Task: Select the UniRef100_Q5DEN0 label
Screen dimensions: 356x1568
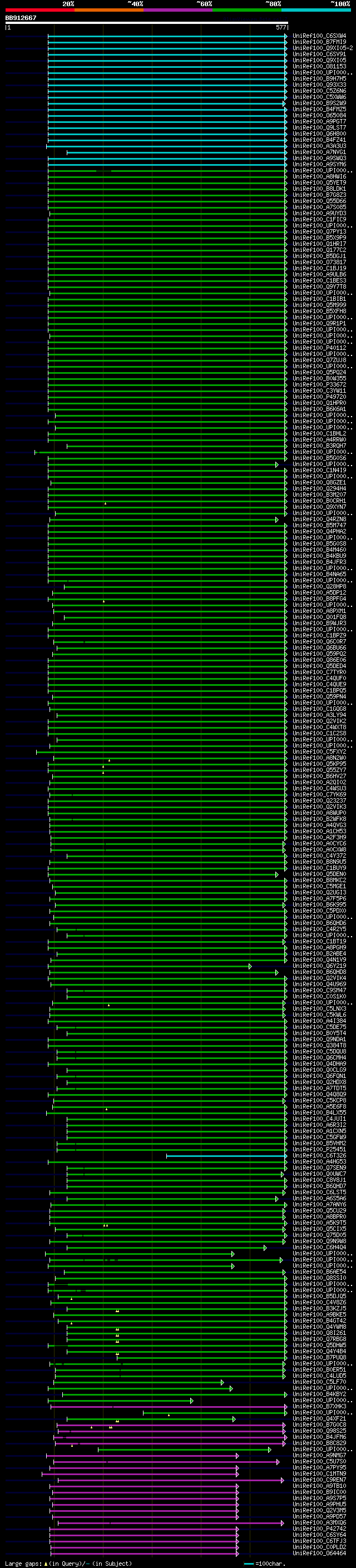Action: point(319,874)
